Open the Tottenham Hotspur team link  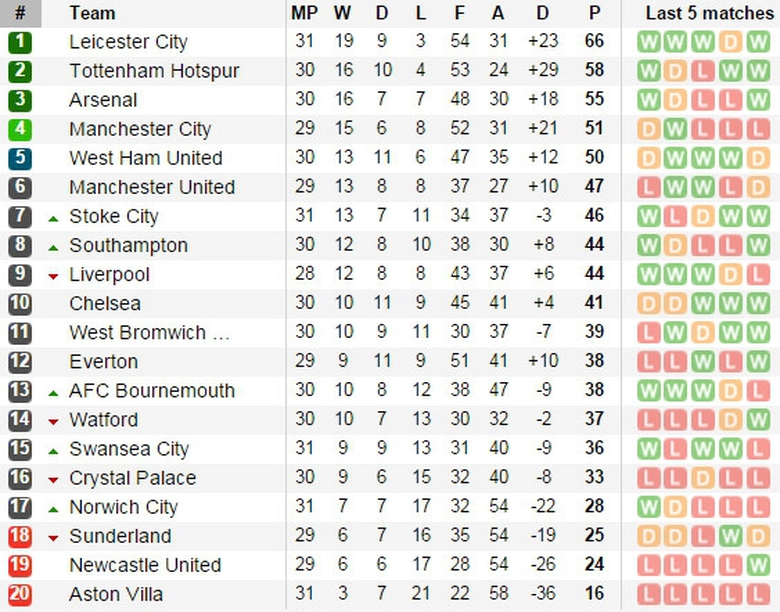coord(154,72)
